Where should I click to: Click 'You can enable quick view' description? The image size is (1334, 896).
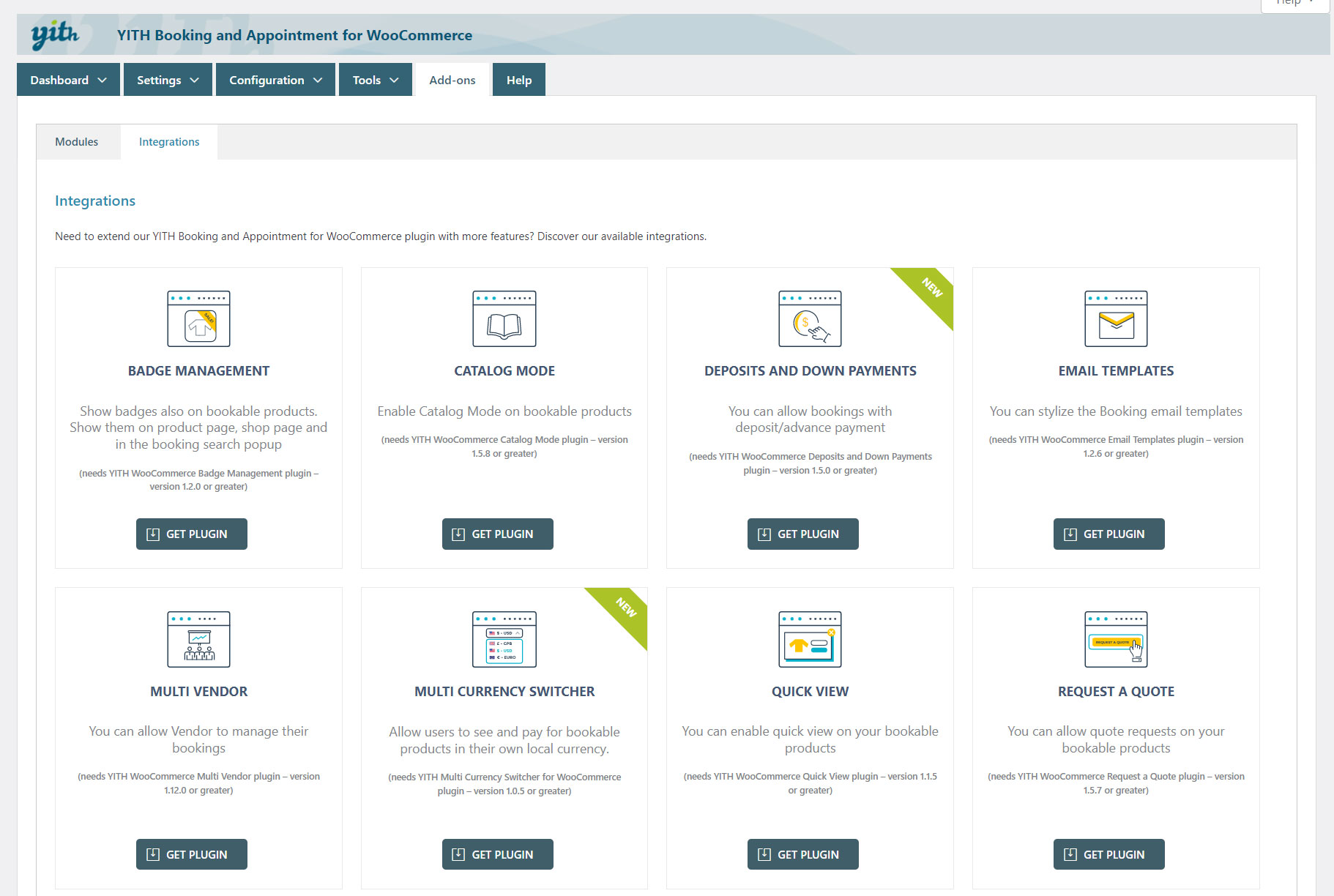(810, 739)
